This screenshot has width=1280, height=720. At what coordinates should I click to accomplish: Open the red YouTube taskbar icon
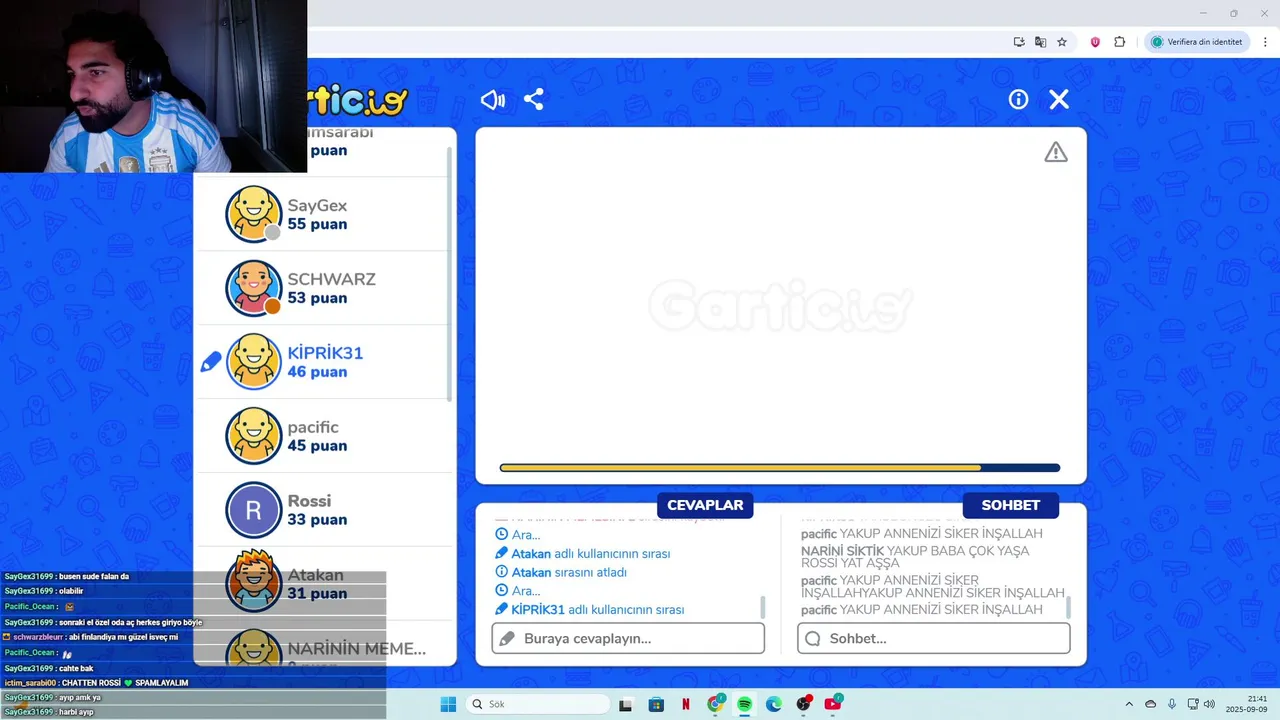click(832, 704)
